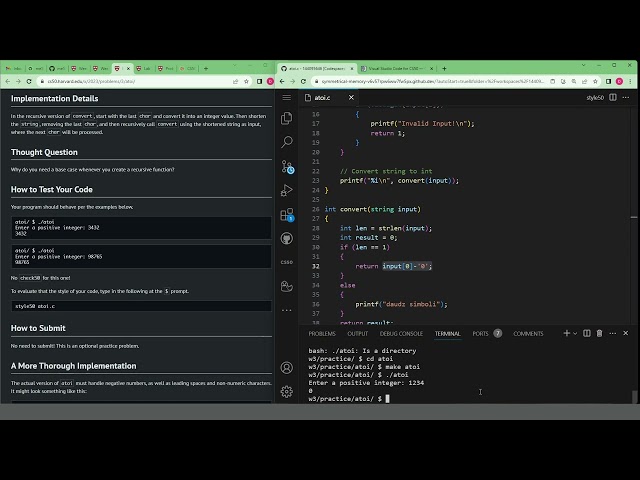The image size is (640, 480).
Task: Kill the terminal with trash icon
Action: 599,333
